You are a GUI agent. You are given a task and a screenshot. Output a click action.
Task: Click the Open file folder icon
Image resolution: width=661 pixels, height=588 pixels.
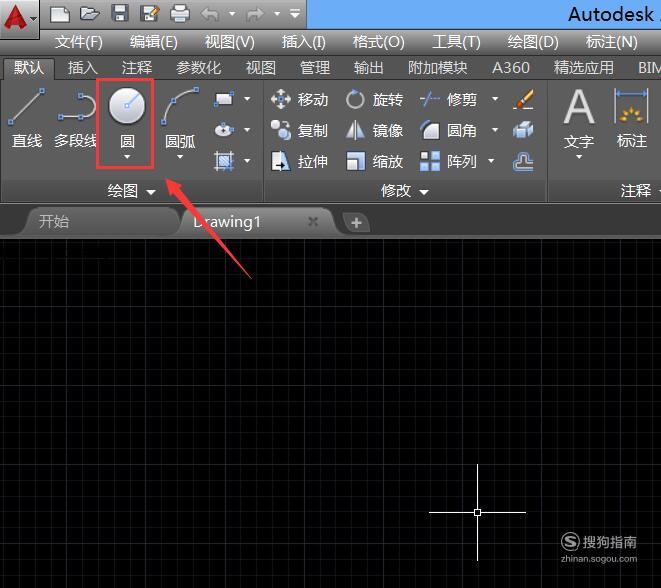pos(90,14)
